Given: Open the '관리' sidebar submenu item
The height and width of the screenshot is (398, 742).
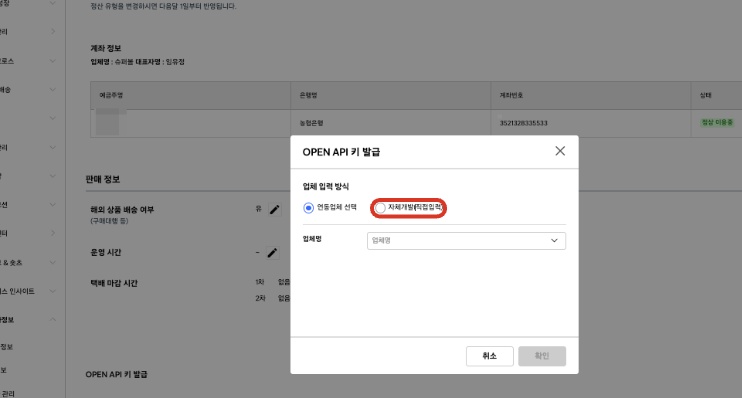Looking at the screenshot, I should coord(8,393).
